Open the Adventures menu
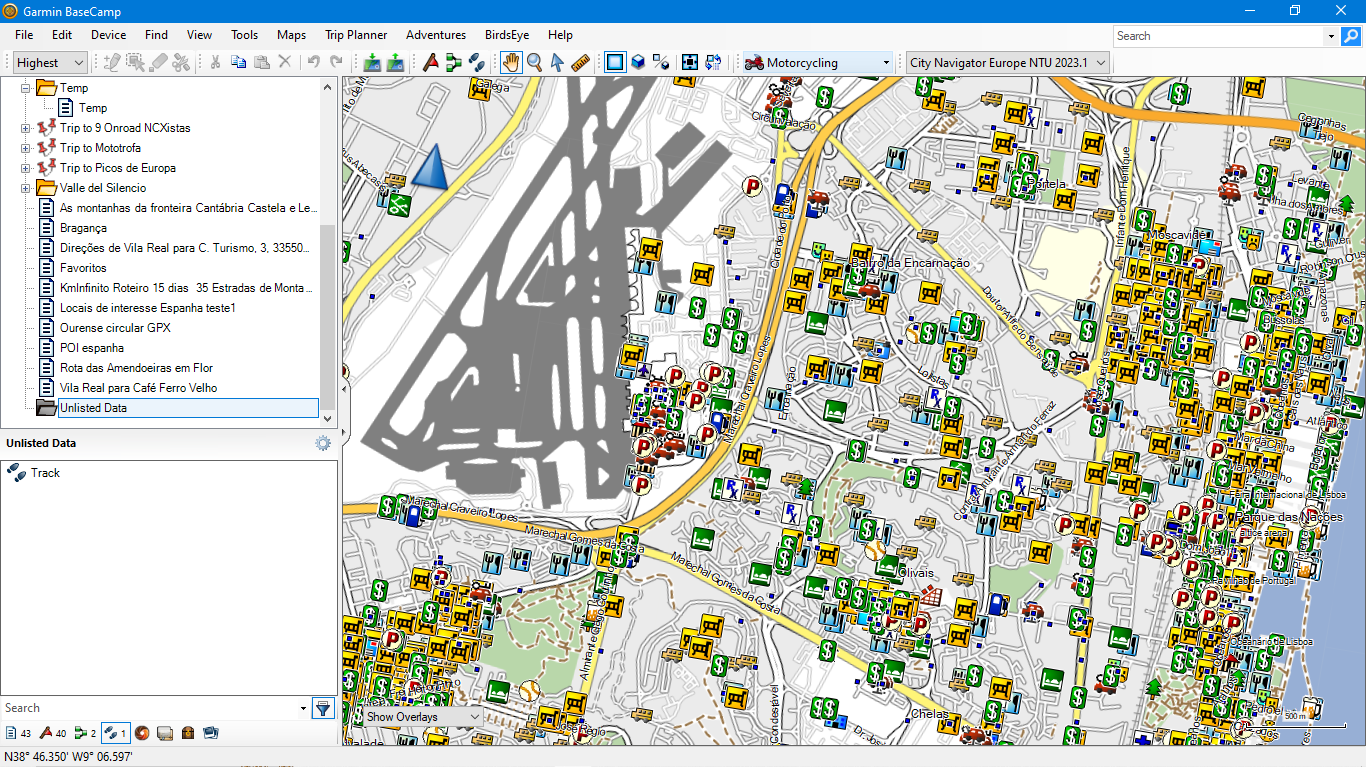1366x767 pixels. 436,35
